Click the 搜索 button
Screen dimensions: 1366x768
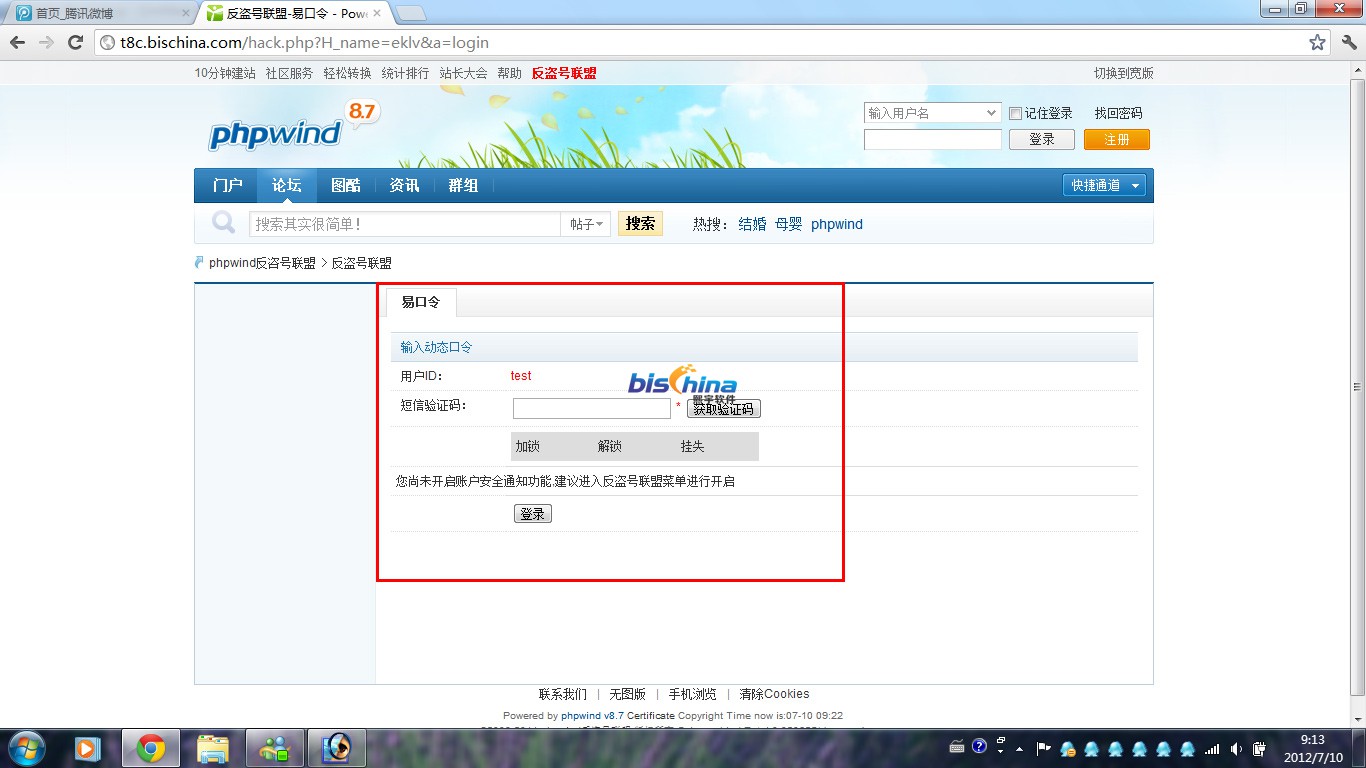(641, 224)
